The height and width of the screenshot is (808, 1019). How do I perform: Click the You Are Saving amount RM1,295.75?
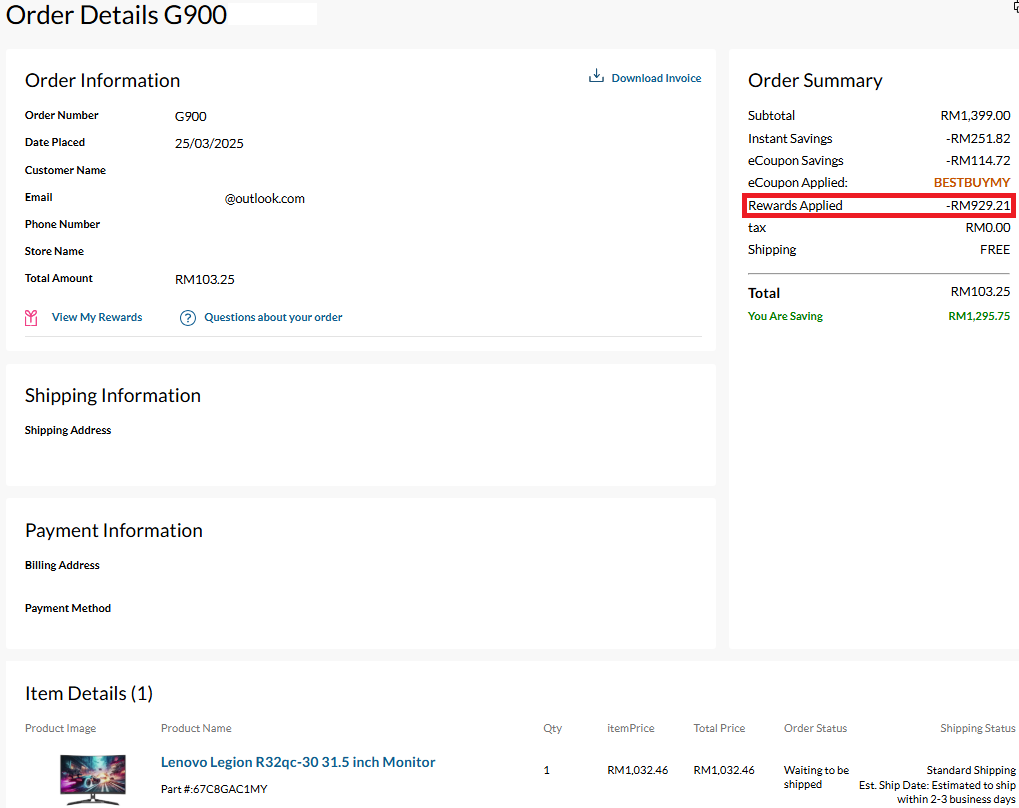tap(978, 316)
